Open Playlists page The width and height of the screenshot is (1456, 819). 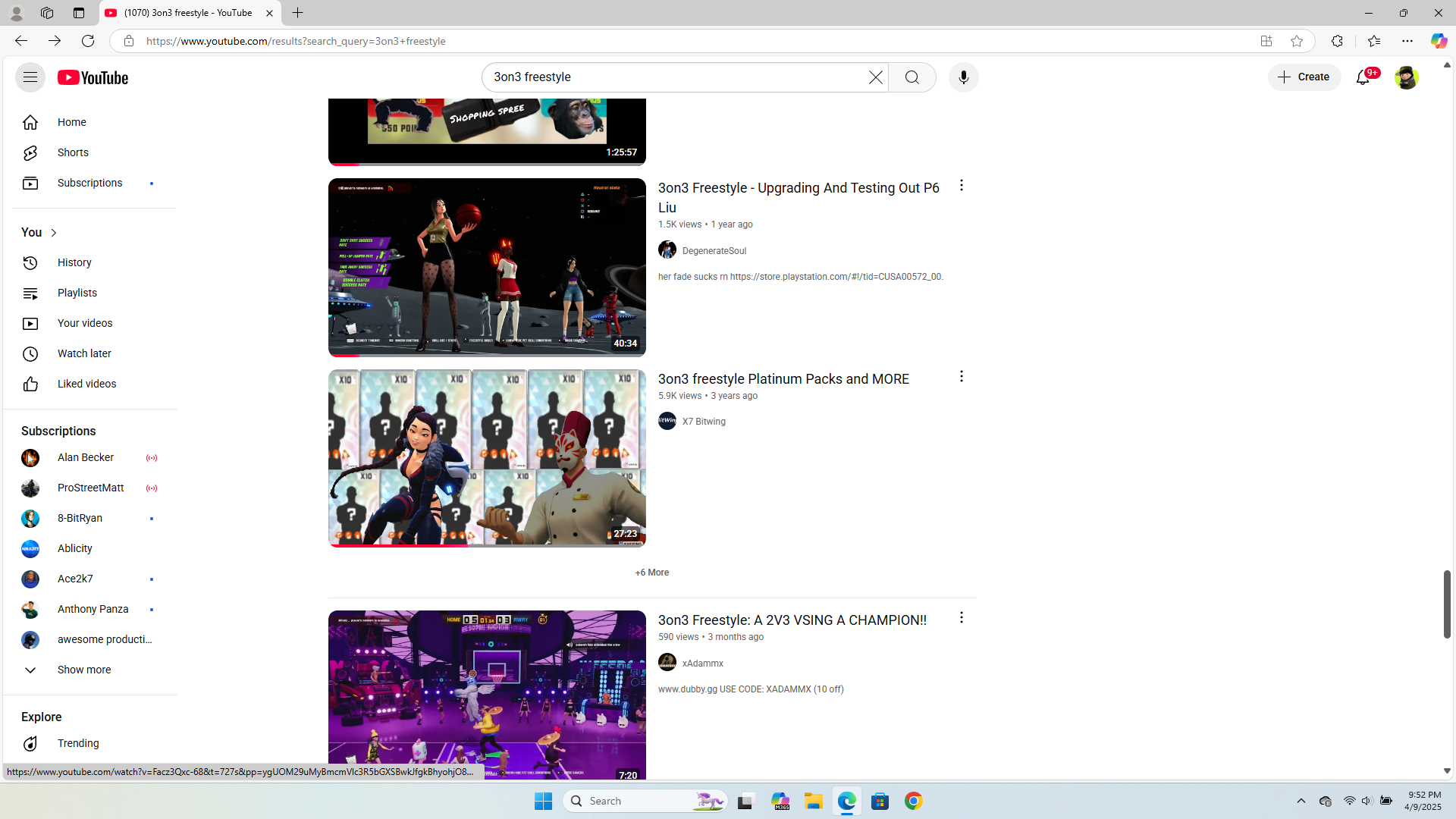click(x=89, y=293)
